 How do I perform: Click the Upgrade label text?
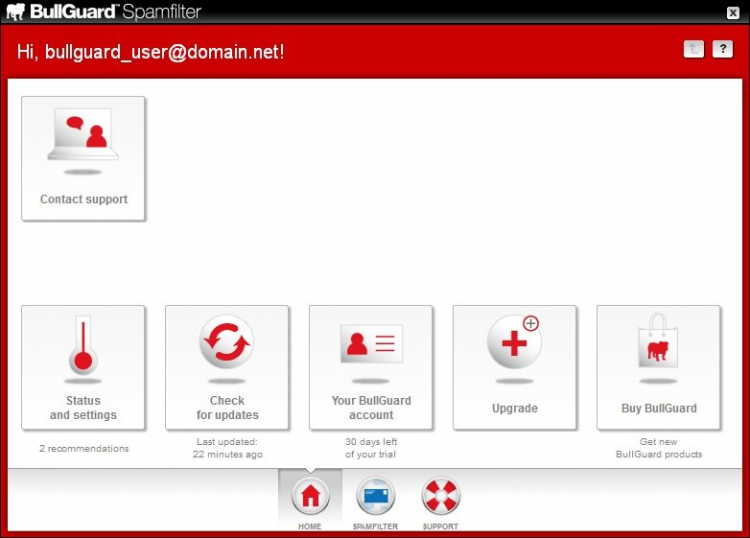pyautogui.click(x=515, y=408)
